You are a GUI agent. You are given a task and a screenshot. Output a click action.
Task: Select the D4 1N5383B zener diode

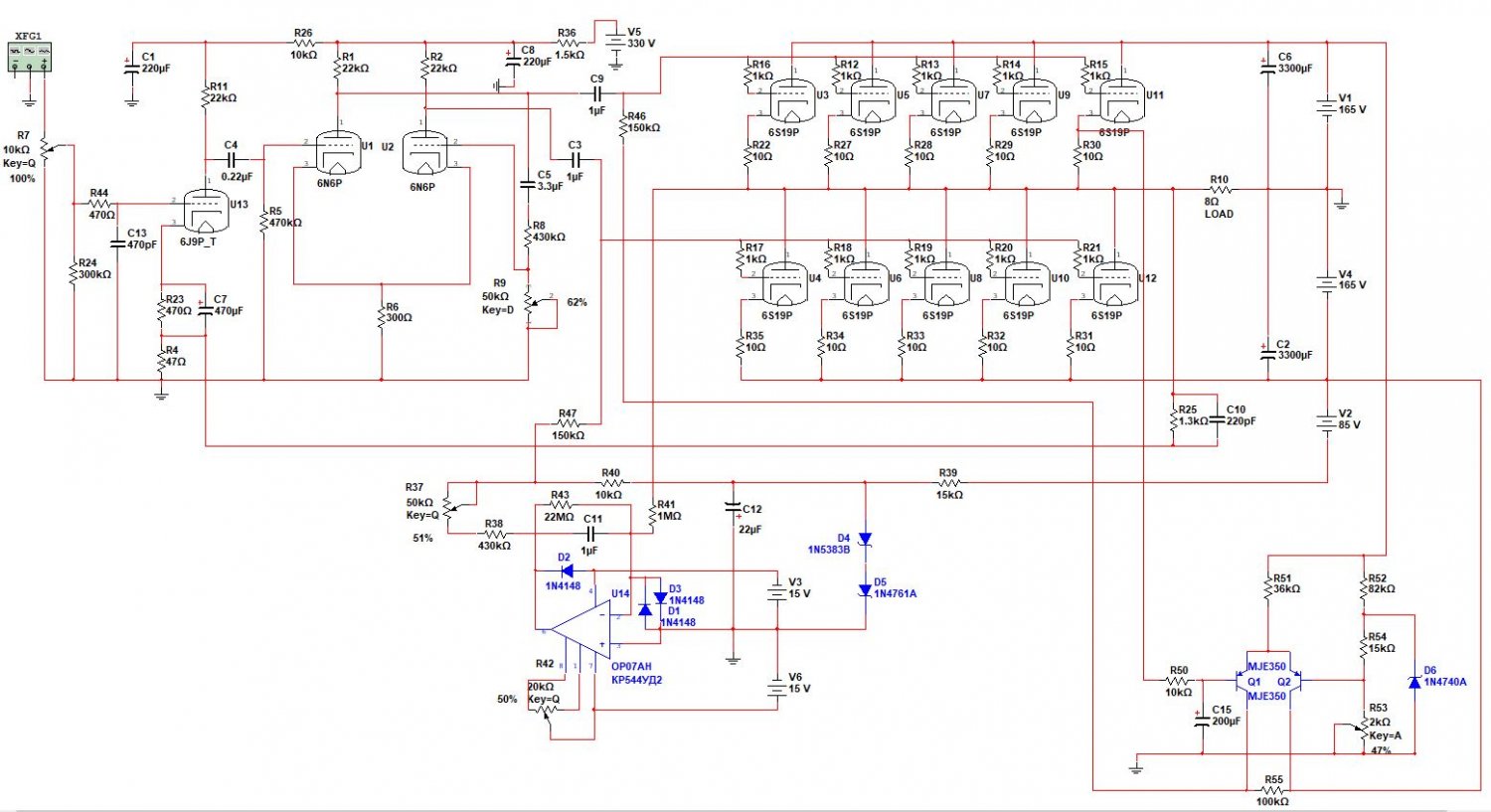(x=864, y=538)
